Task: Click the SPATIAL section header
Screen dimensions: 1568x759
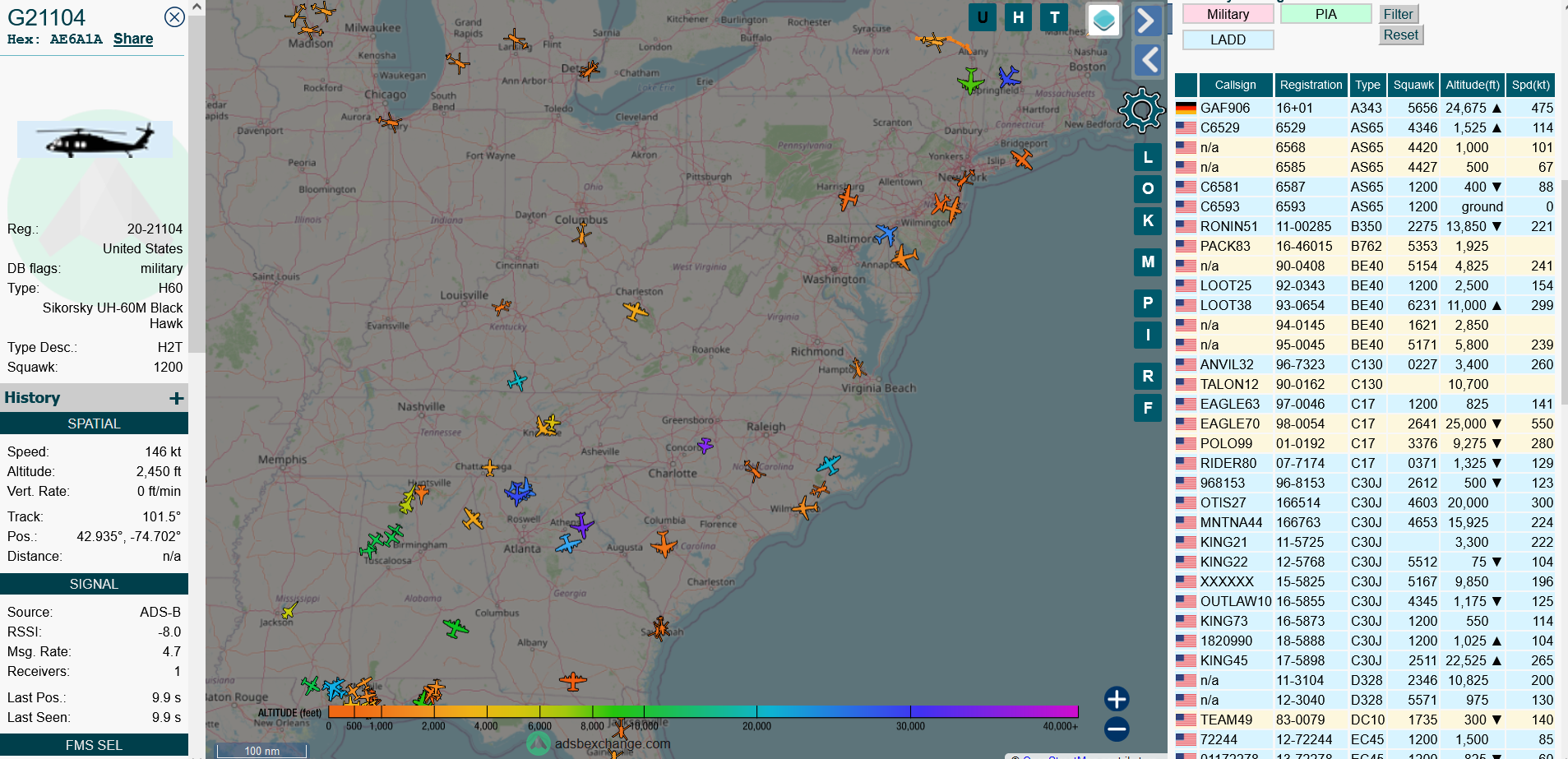Action: coord(94,423)
